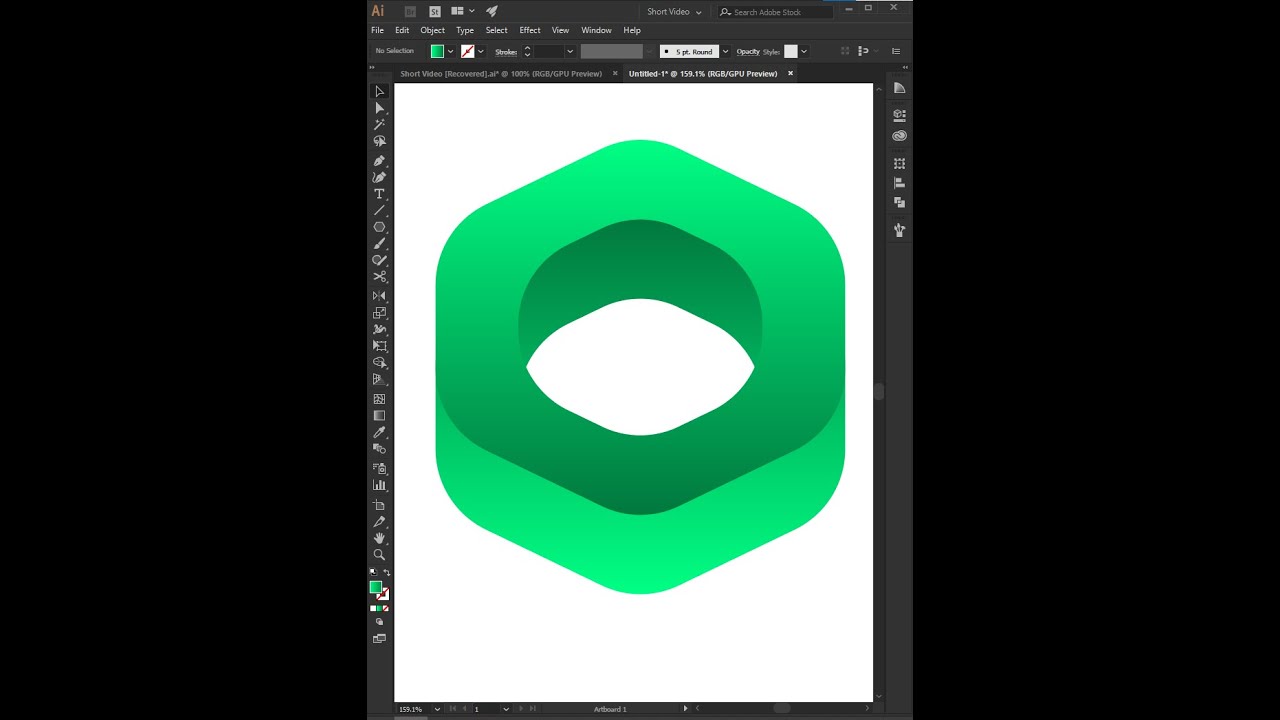Select the Direct Selection tool

[379, 108]
